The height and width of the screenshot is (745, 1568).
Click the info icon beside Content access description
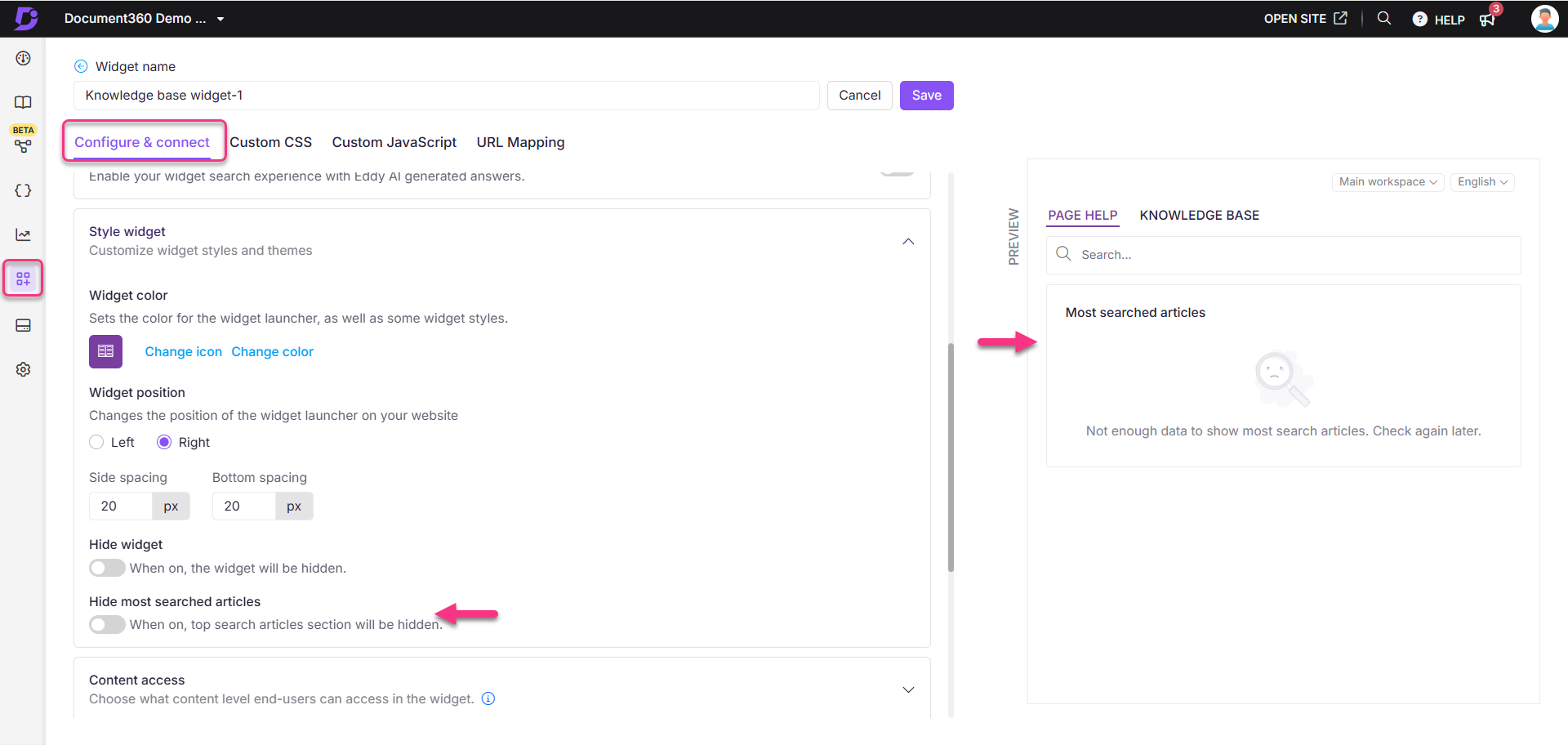tap(488, 698)
